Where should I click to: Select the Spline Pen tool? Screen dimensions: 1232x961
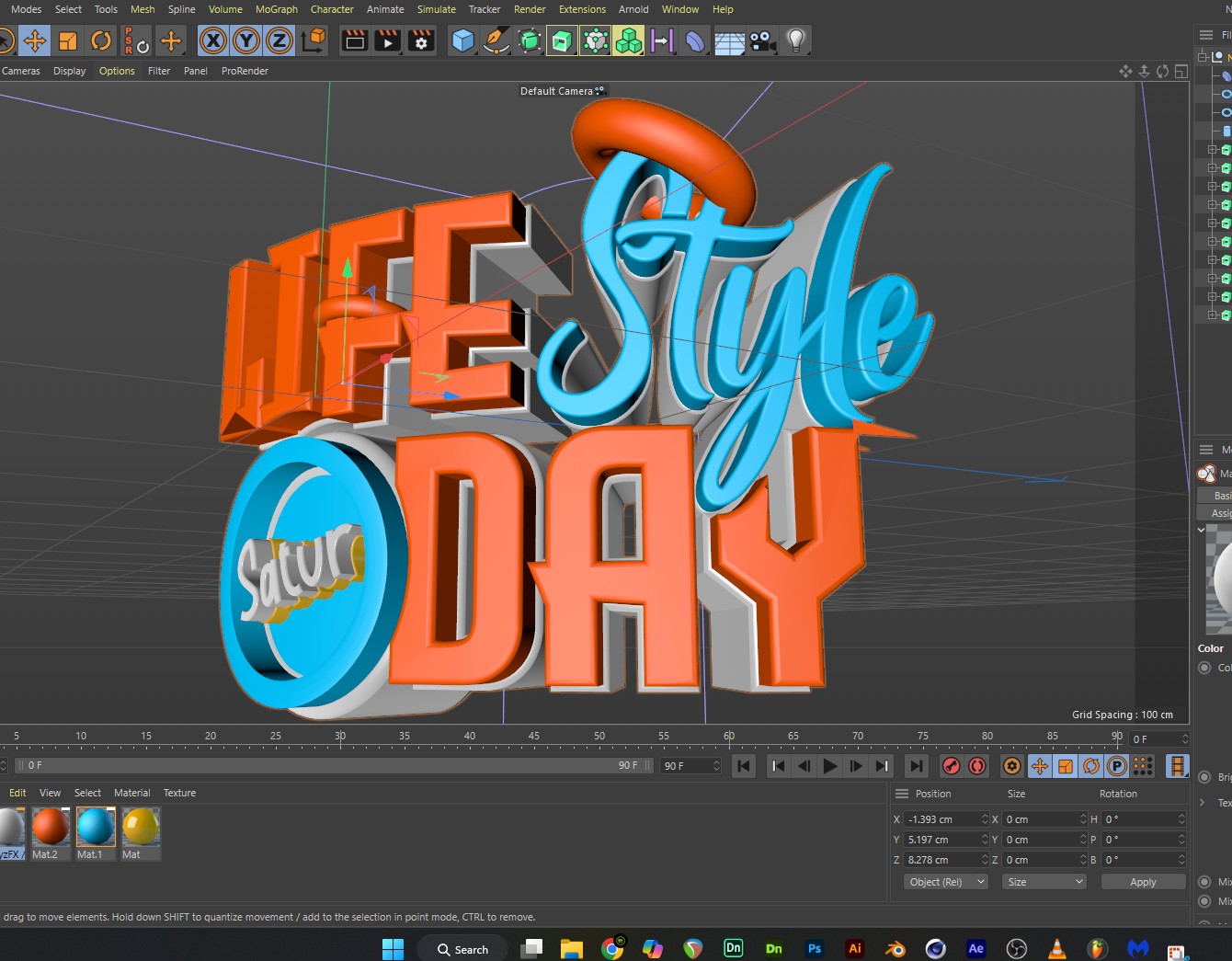coord(496,40)
